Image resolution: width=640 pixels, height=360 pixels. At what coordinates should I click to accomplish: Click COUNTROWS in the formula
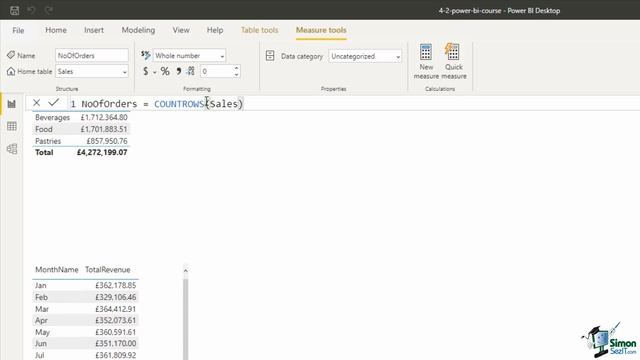click(x=179, y=104)
